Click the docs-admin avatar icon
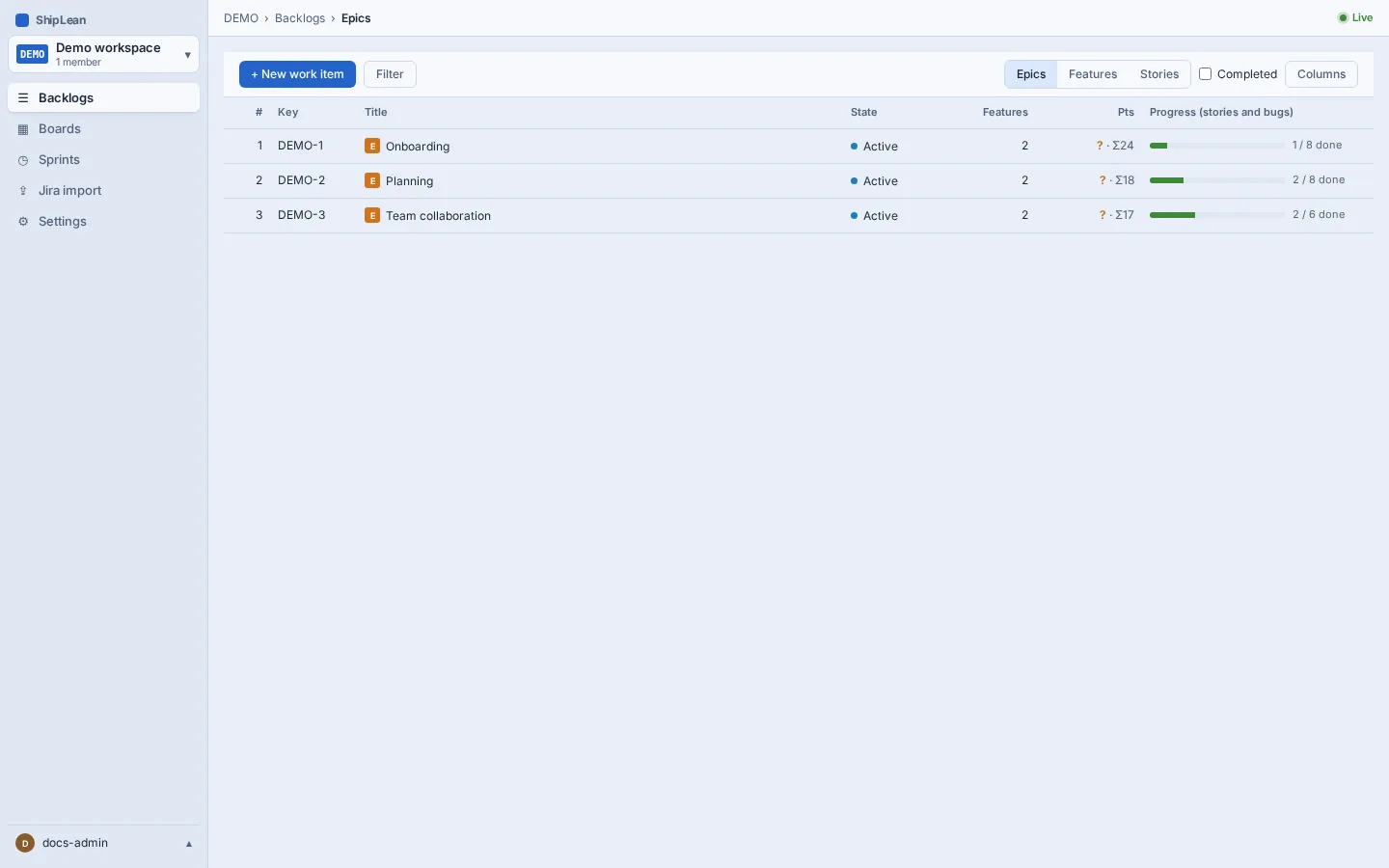Image resolution: width=1389 pixels, height=868 pixels. point(25,843)
